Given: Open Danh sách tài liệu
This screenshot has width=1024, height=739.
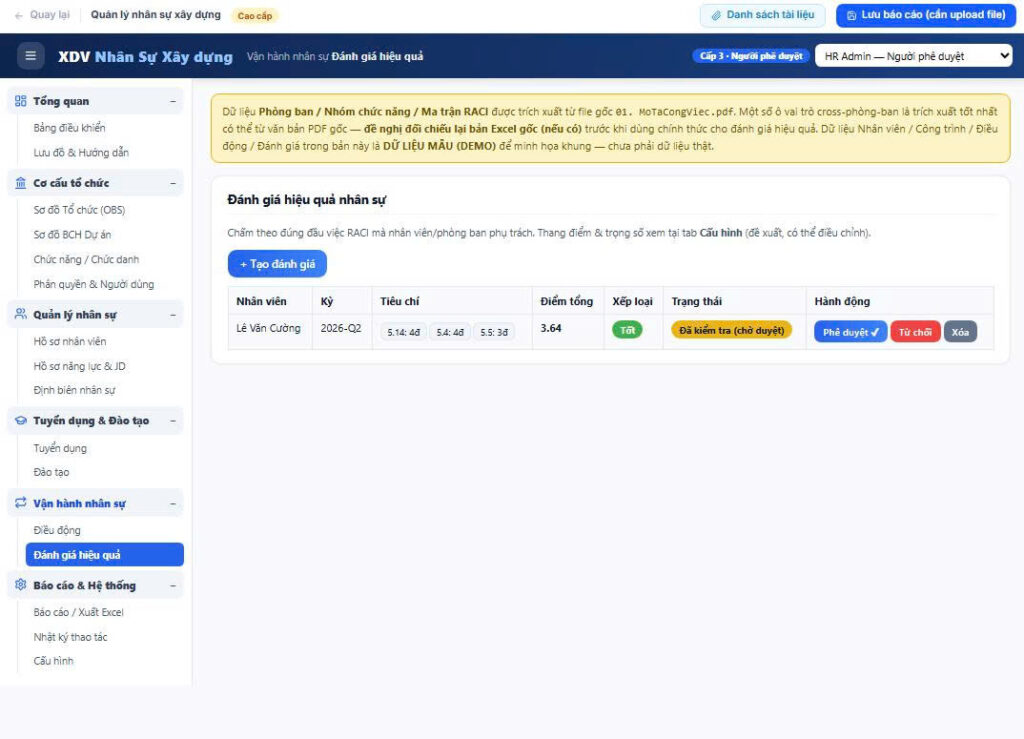Looking at the screenshot, I should [763, 15].
